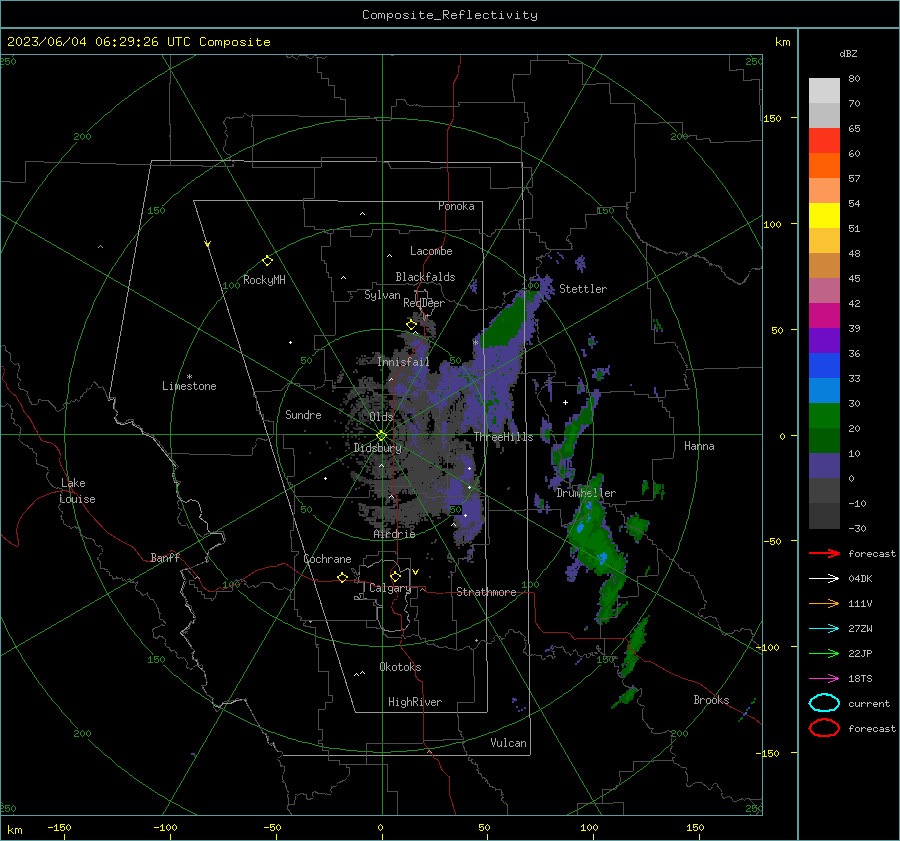Select the slate 0-10 dBZ swatch
Viewport: 900px width, 841px height.
click(x=824, y=466)
